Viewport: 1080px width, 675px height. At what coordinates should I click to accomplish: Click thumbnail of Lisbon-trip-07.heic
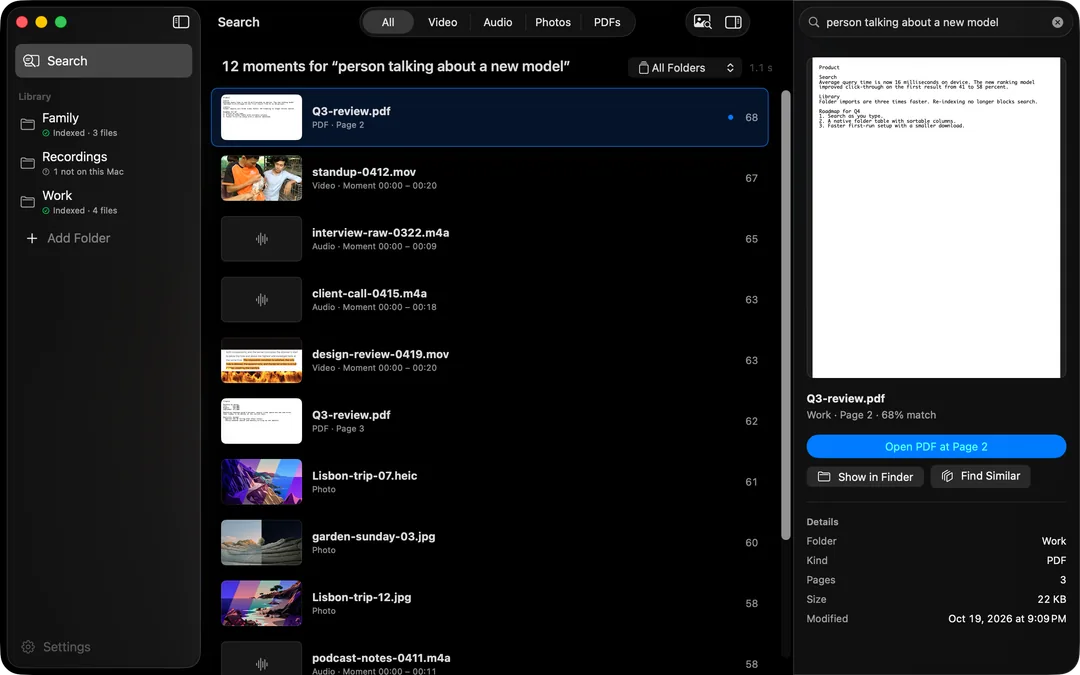click(261, 481)
